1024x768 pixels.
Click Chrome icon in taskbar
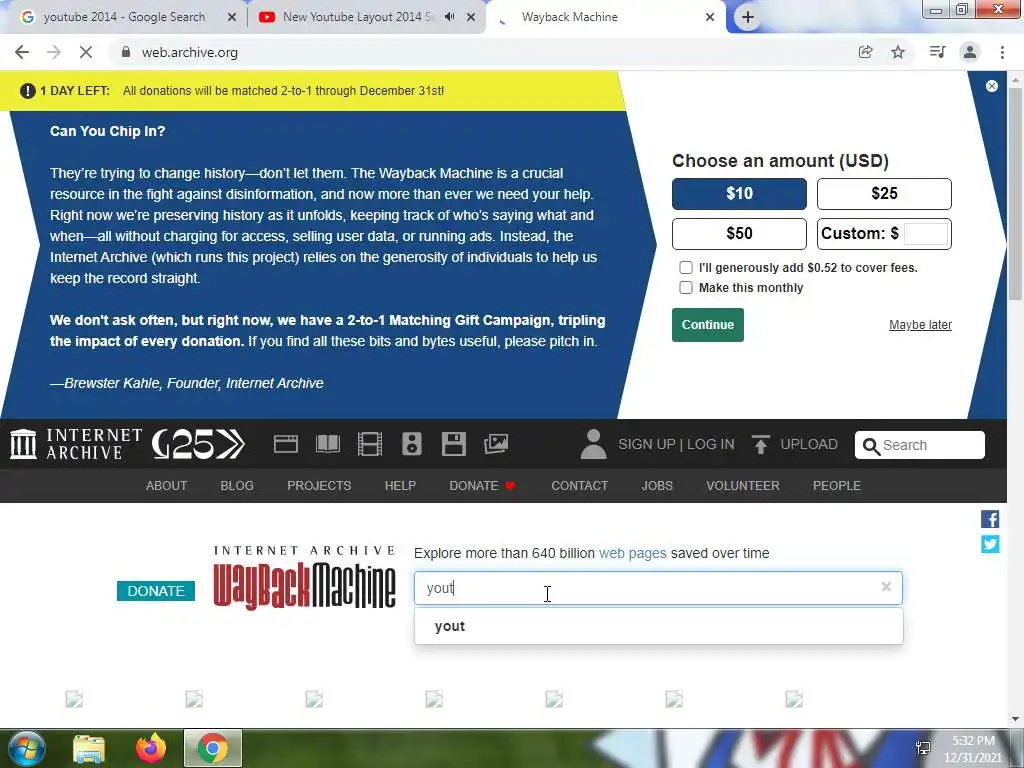click(213, 748)
